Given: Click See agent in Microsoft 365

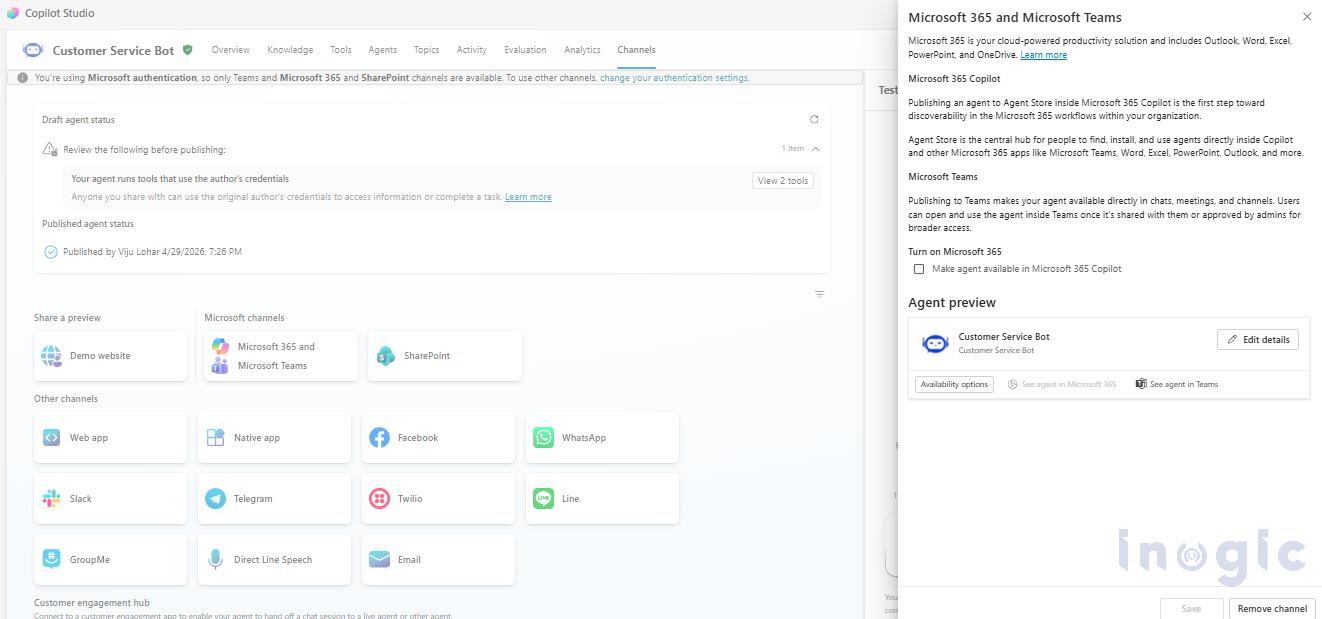Looking at the screenshot, I should (x=1062, y=384).
